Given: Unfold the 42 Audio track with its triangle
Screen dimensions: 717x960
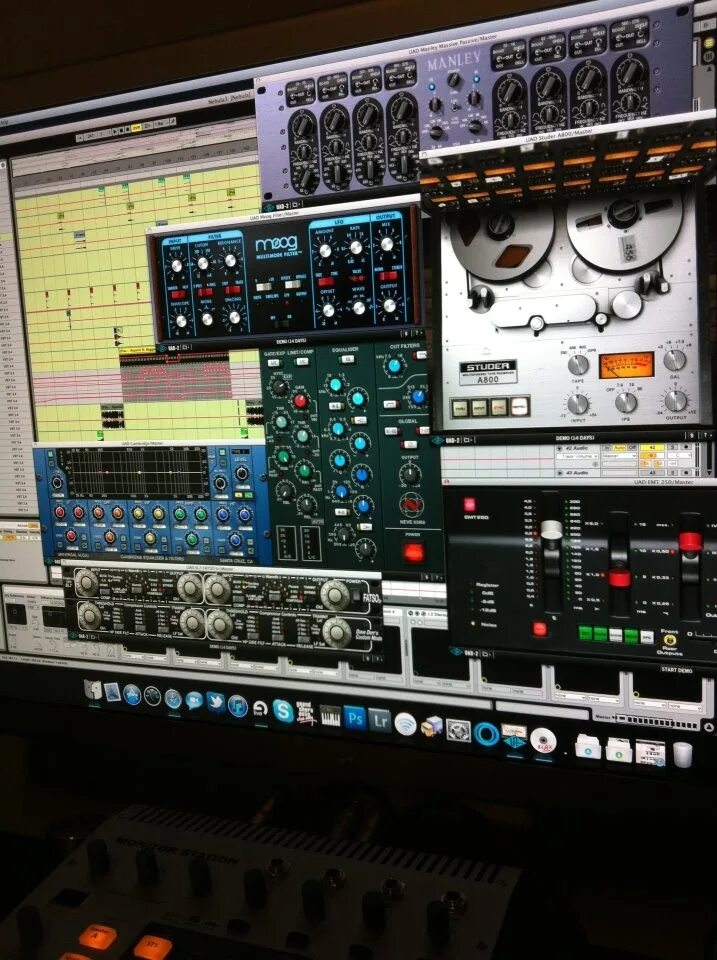Looking at the screenshot, I should tap(559, 449).
